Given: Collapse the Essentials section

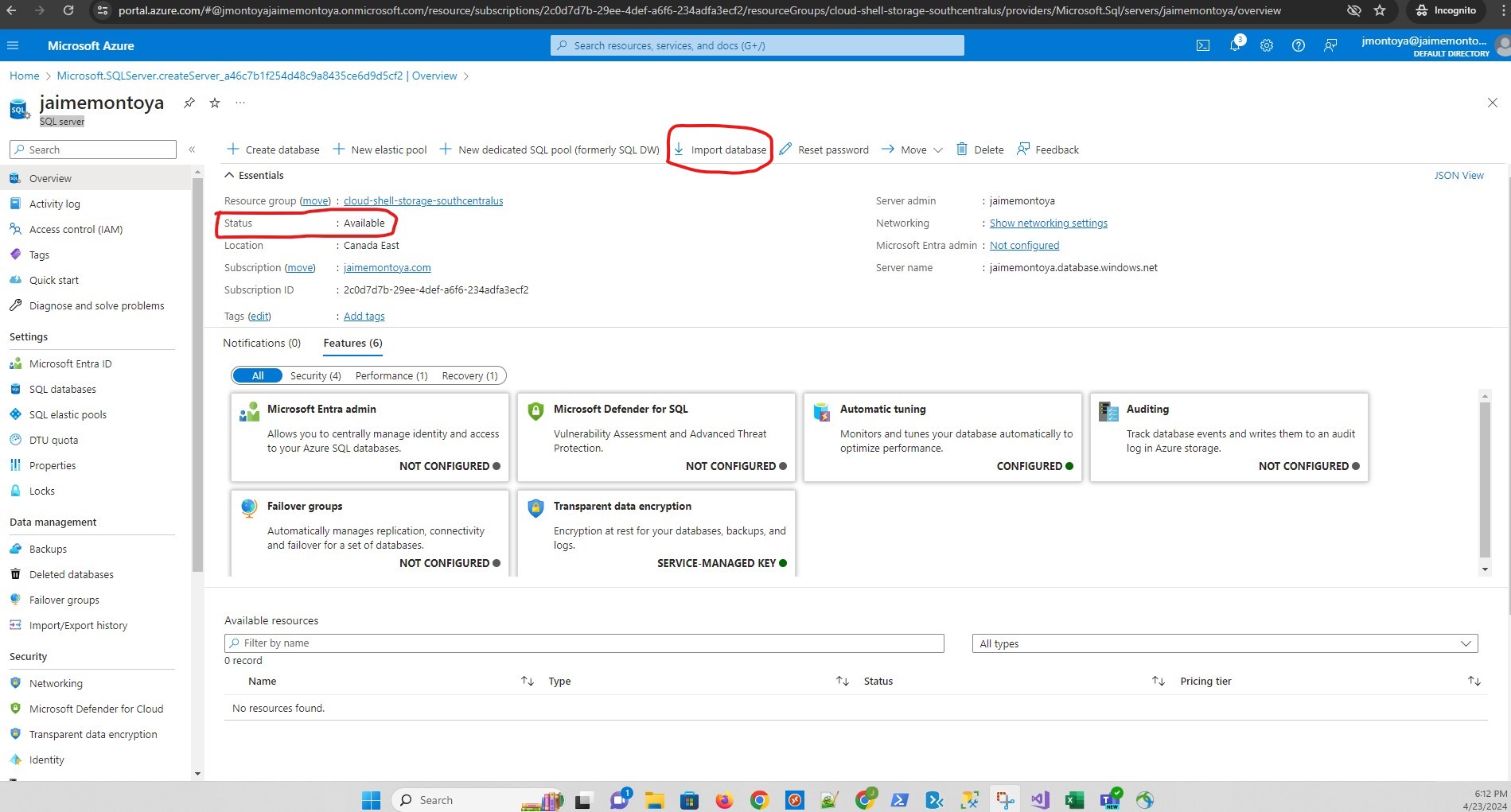Looking at the screenshot, I should (x=254, y=175).
